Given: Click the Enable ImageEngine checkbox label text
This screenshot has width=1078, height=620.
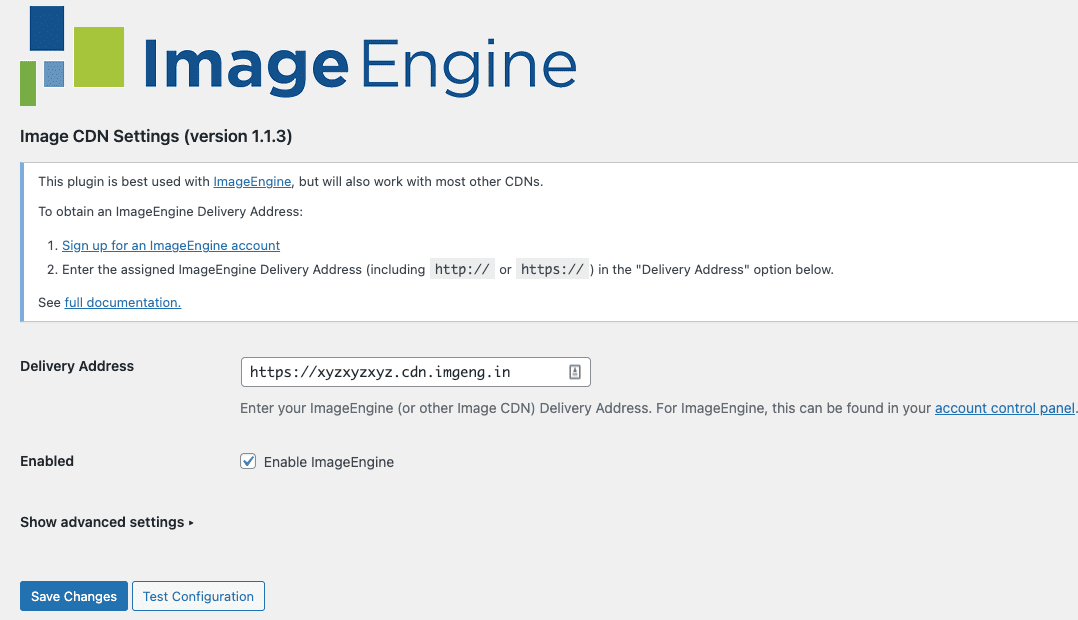Looking at the screenshot, I should point(329,462).
